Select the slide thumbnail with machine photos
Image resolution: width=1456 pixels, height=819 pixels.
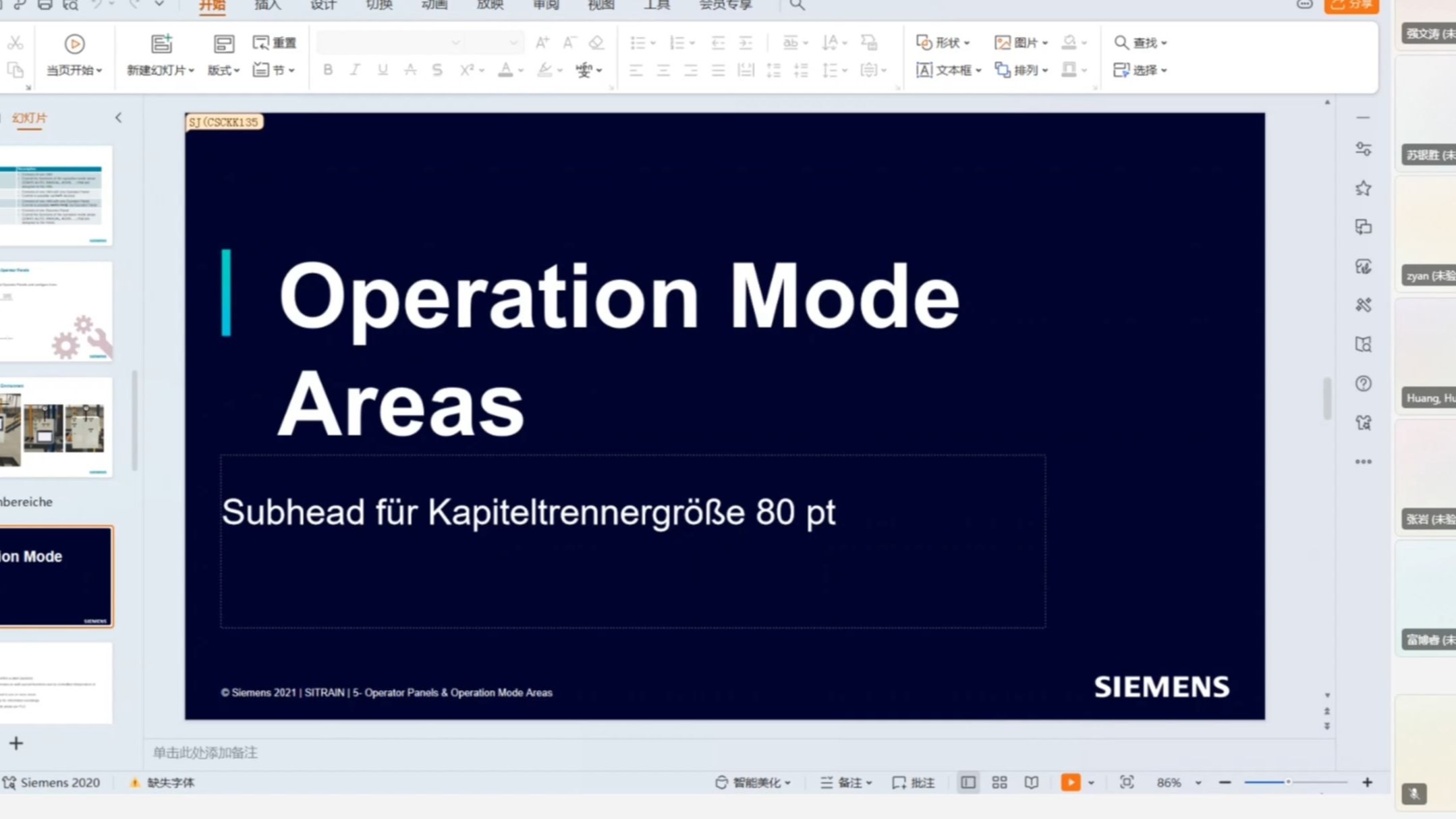point(57,427)
